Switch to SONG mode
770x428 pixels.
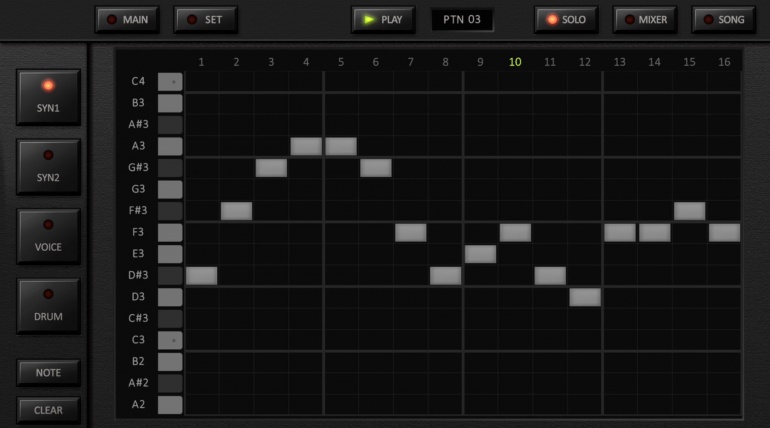[723, 20]
